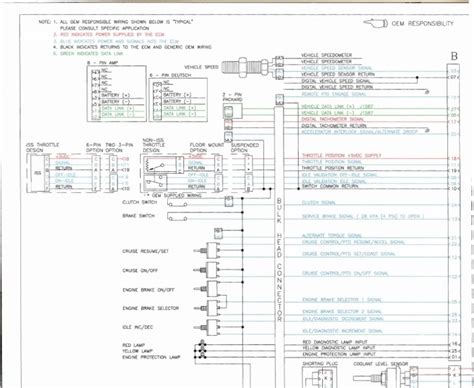Image resolution: width=474 pixels, height=388 pixels.
Task: Click the 'VEHICLE SPEED' sensor label
Action: (201, 67)
